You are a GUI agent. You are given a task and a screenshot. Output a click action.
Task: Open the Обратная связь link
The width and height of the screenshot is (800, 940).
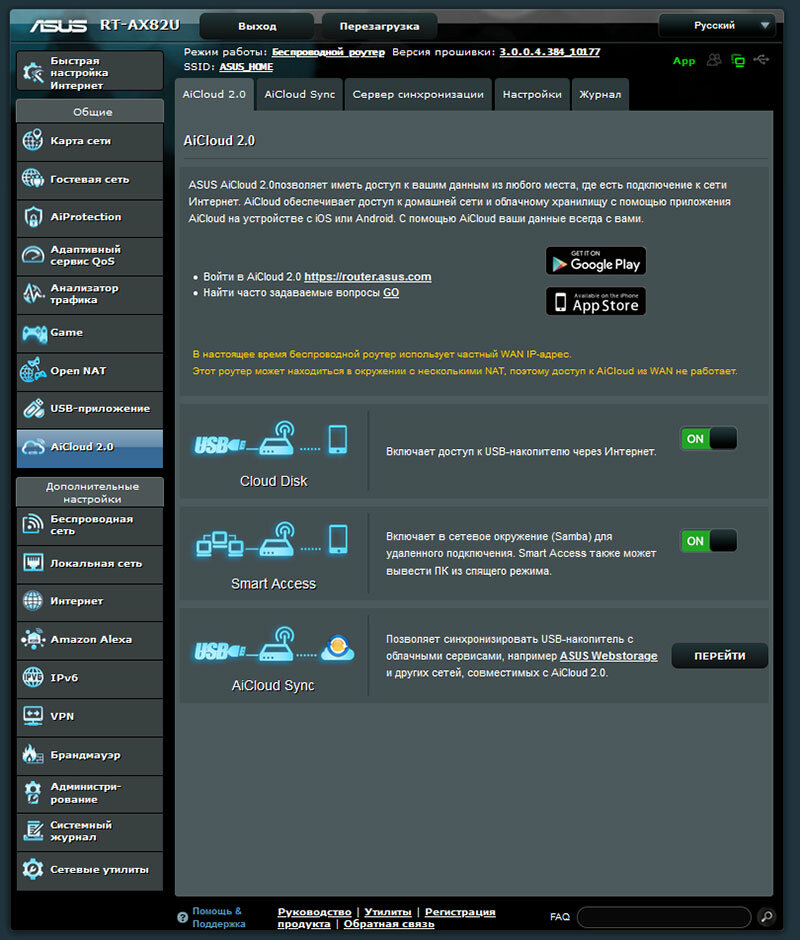389,924
